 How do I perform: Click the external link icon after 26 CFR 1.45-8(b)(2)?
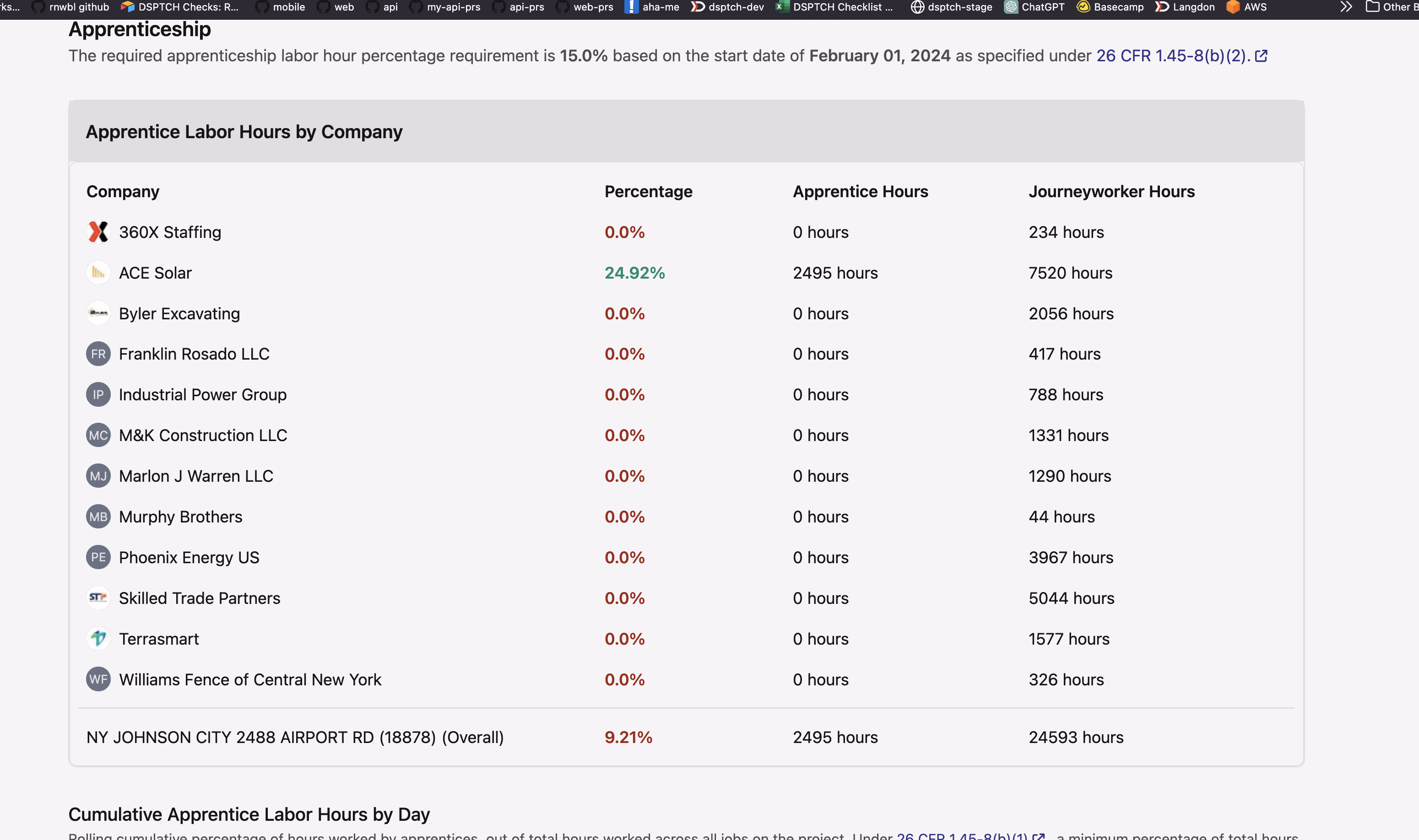click(1261, 56)
